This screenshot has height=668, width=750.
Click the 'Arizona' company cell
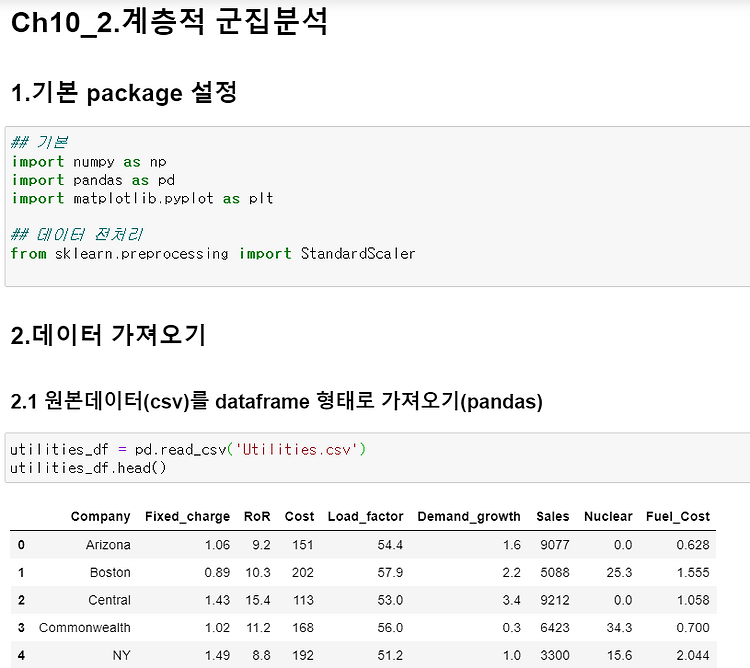coord(108,545)
